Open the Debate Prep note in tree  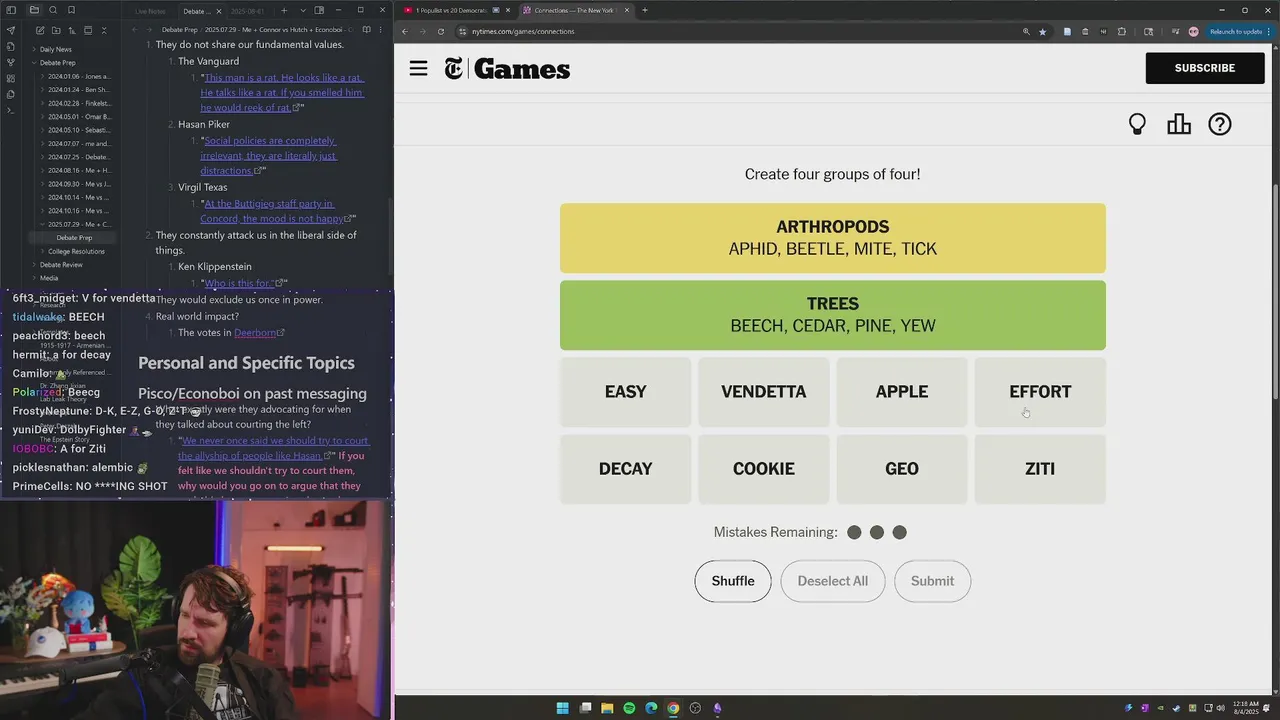coord(74,238)
